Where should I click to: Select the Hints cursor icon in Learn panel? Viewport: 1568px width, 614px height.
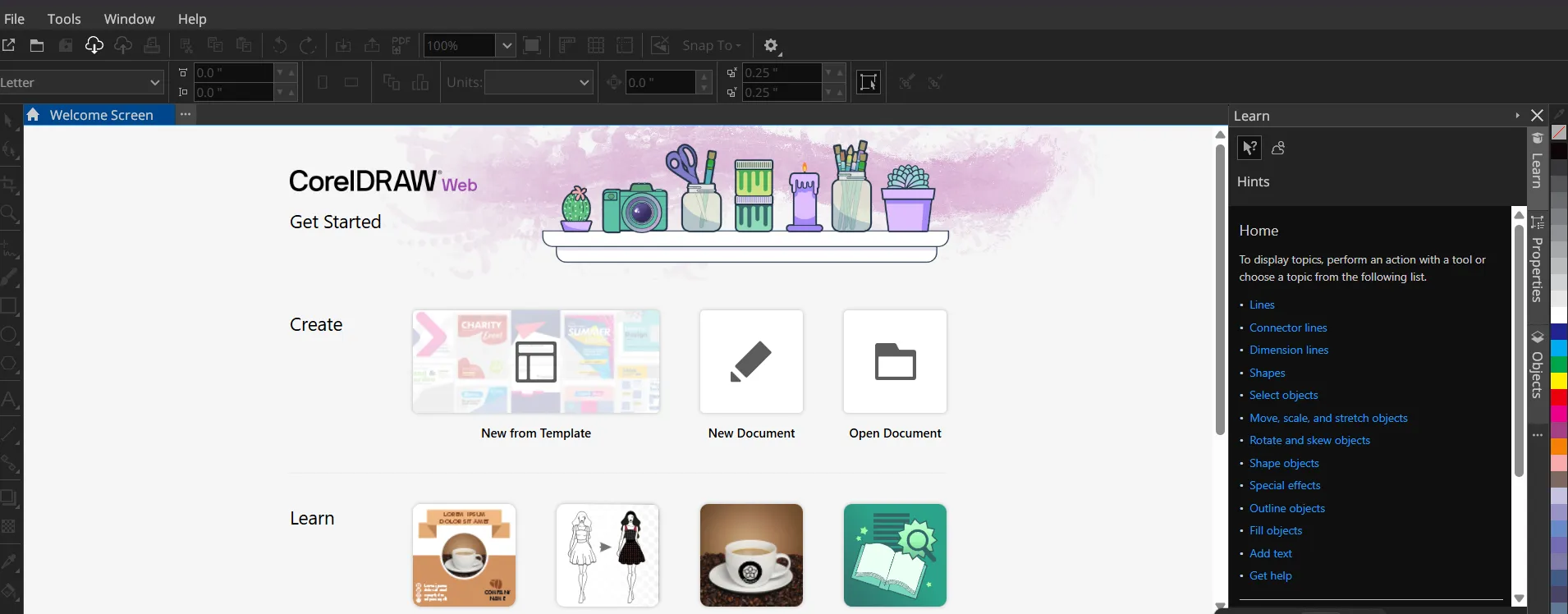click(x=1249, y=148)
